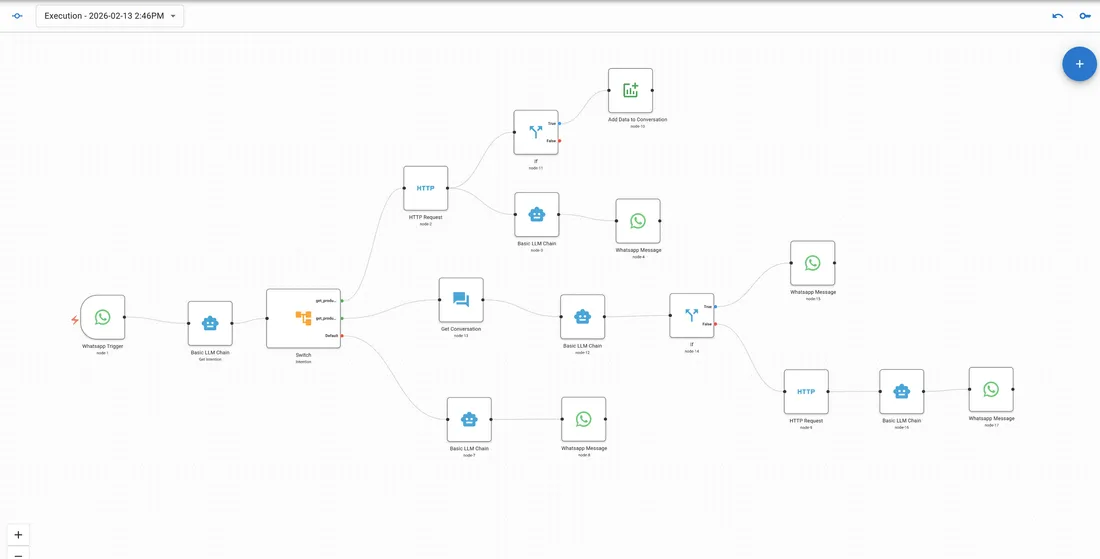Click the 'Switch' node label text
The width and height of the screenshot is (1100, 559).
point(303,355)
